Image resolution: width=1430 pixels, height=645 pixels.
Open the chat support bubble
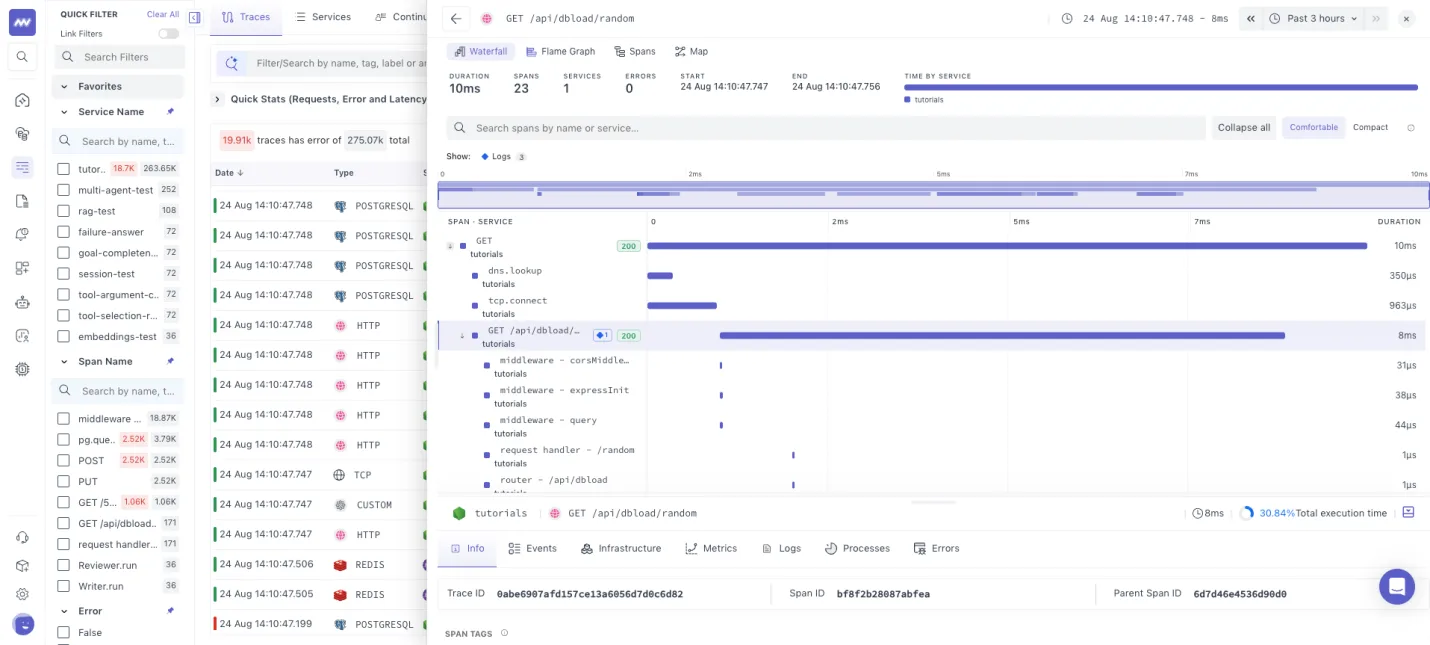(1396, 586)
